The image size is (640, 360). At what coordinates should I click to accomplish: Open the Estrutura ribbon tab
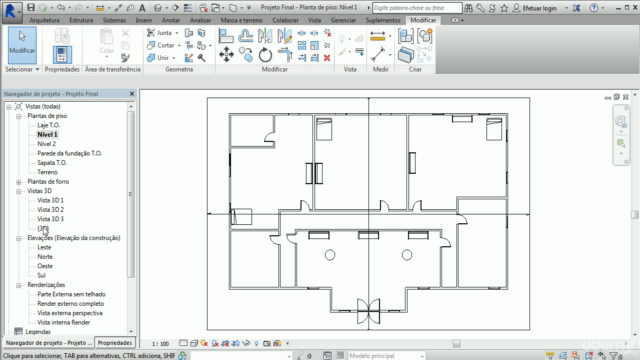(81, 20)
